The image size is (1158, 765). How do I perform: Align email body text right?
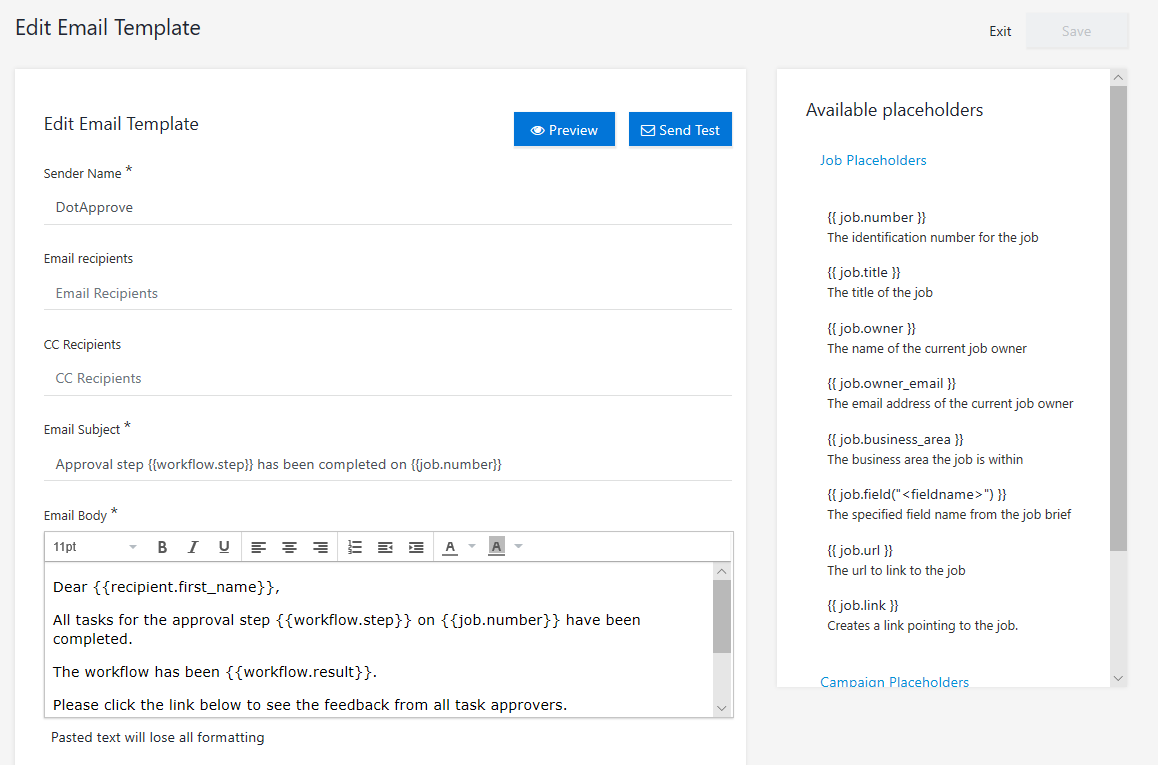321,547
